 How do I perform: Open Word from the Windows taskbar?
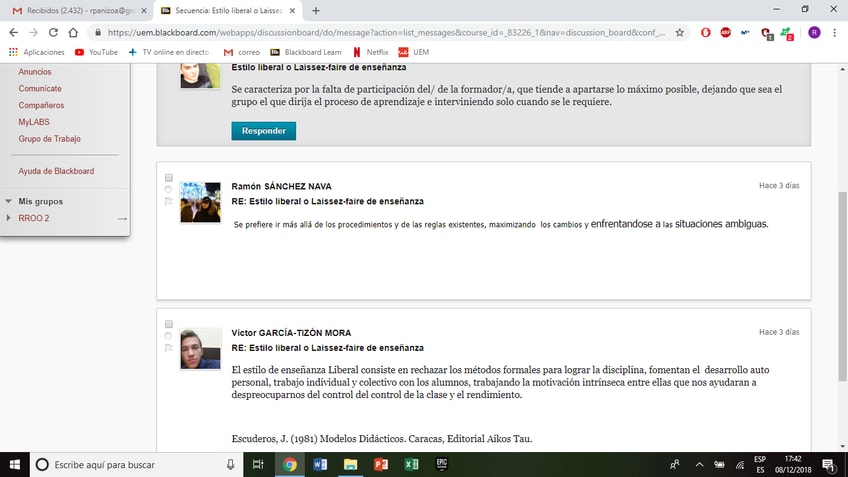(x=320, y=465)
